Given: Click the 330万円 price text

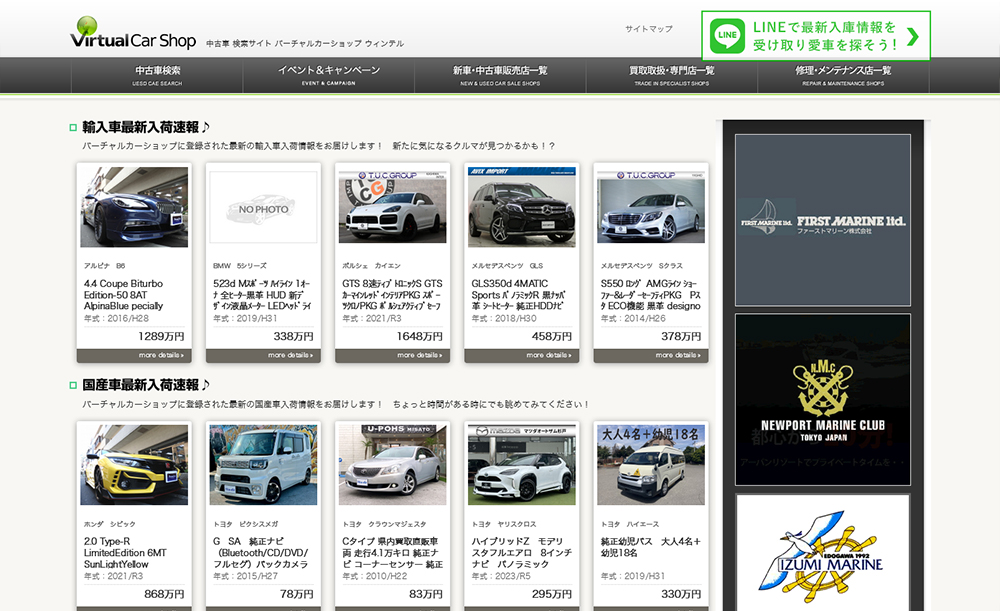Looking at the screenshot, I should (681, 594).
